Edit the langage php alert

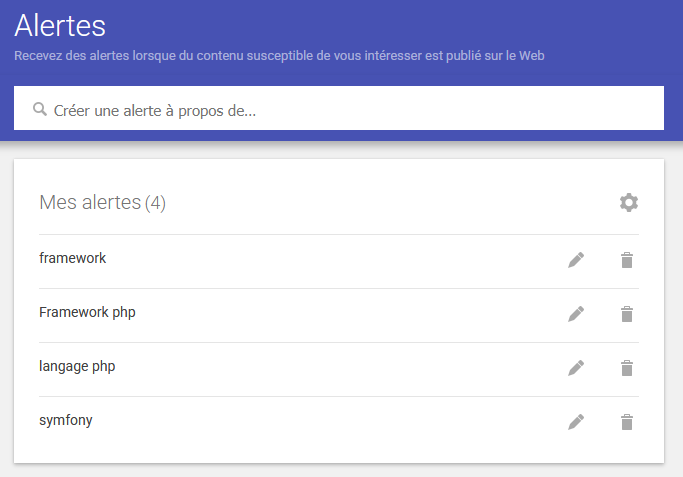[x=576, y=368]
